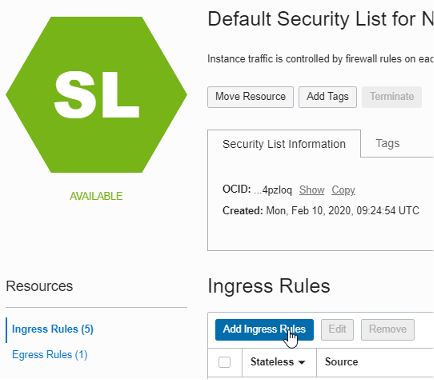Click the Add Tags button
The height and width of the screenshot is (380, 434).
(327, 97)
